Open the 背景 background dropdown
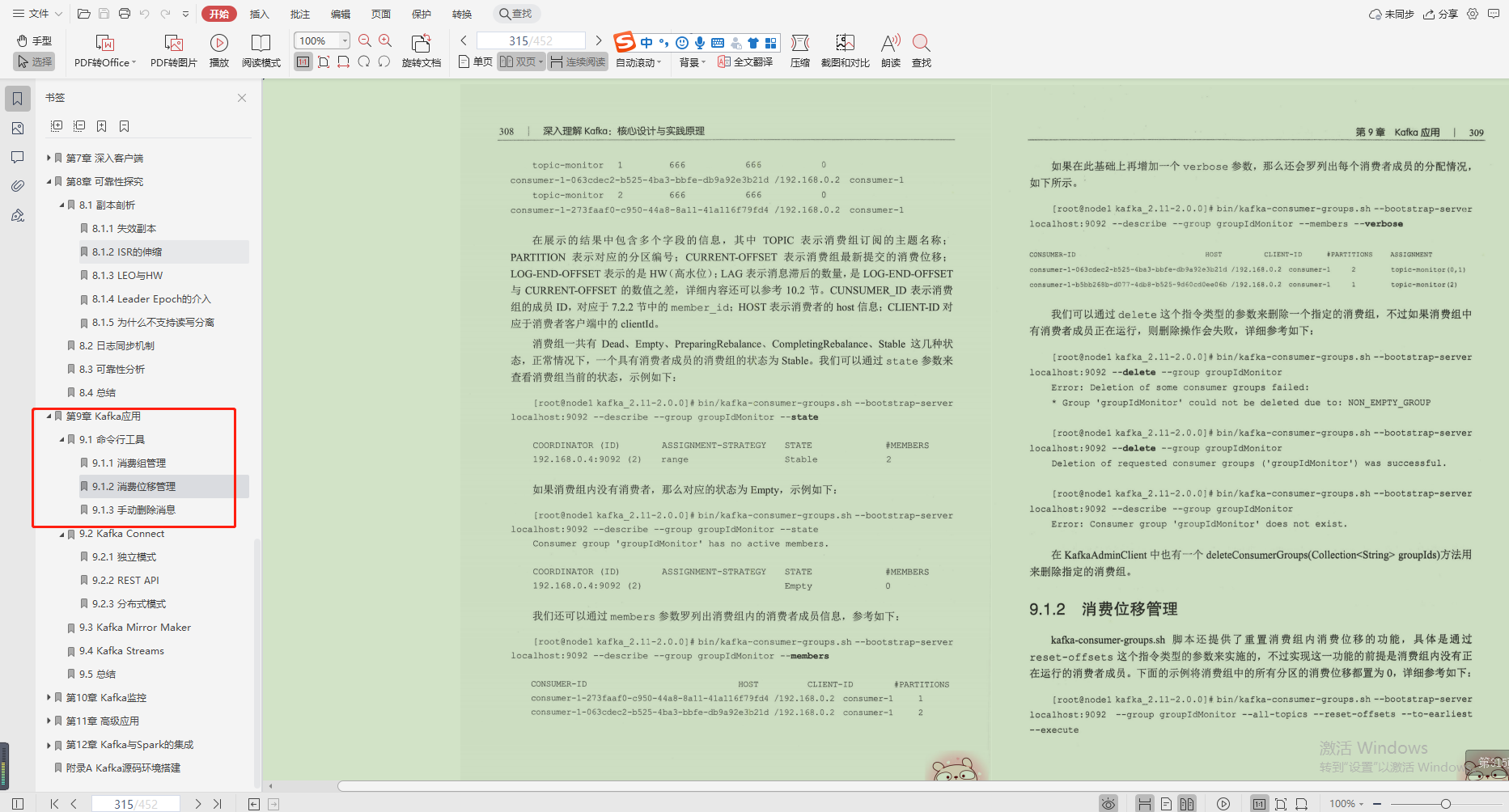This screenshot has width=1509, height=812. (692, 62)
